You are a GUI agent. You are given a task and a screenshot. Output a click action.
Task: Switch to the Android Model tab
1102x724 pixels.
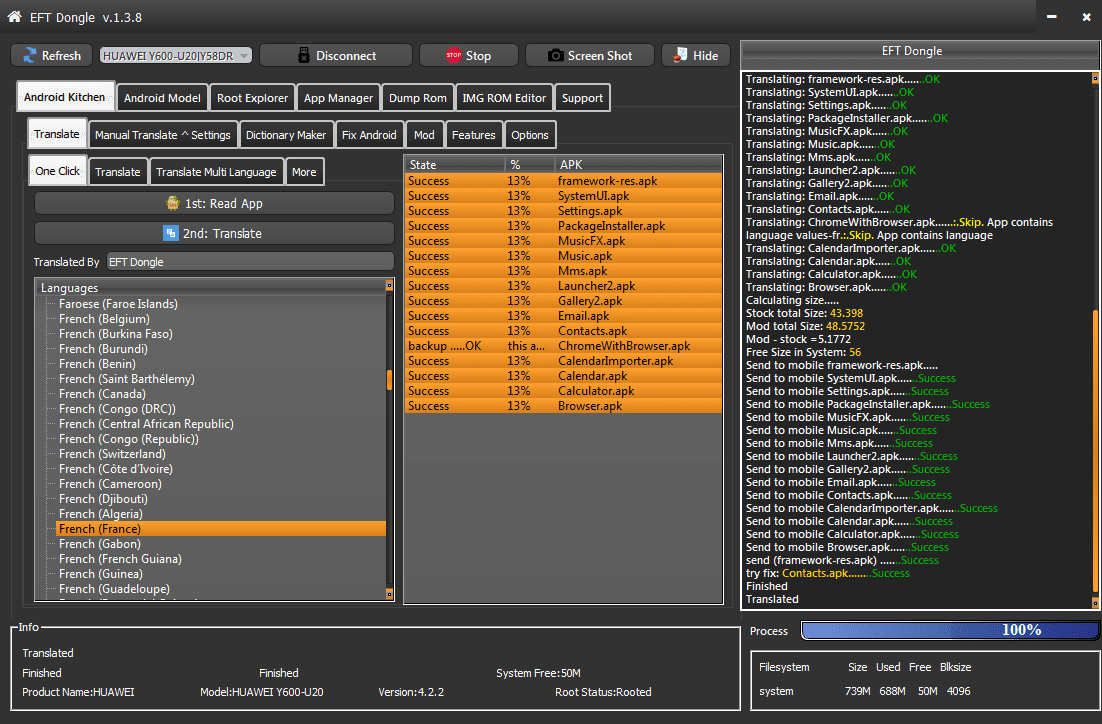(162, 98)
